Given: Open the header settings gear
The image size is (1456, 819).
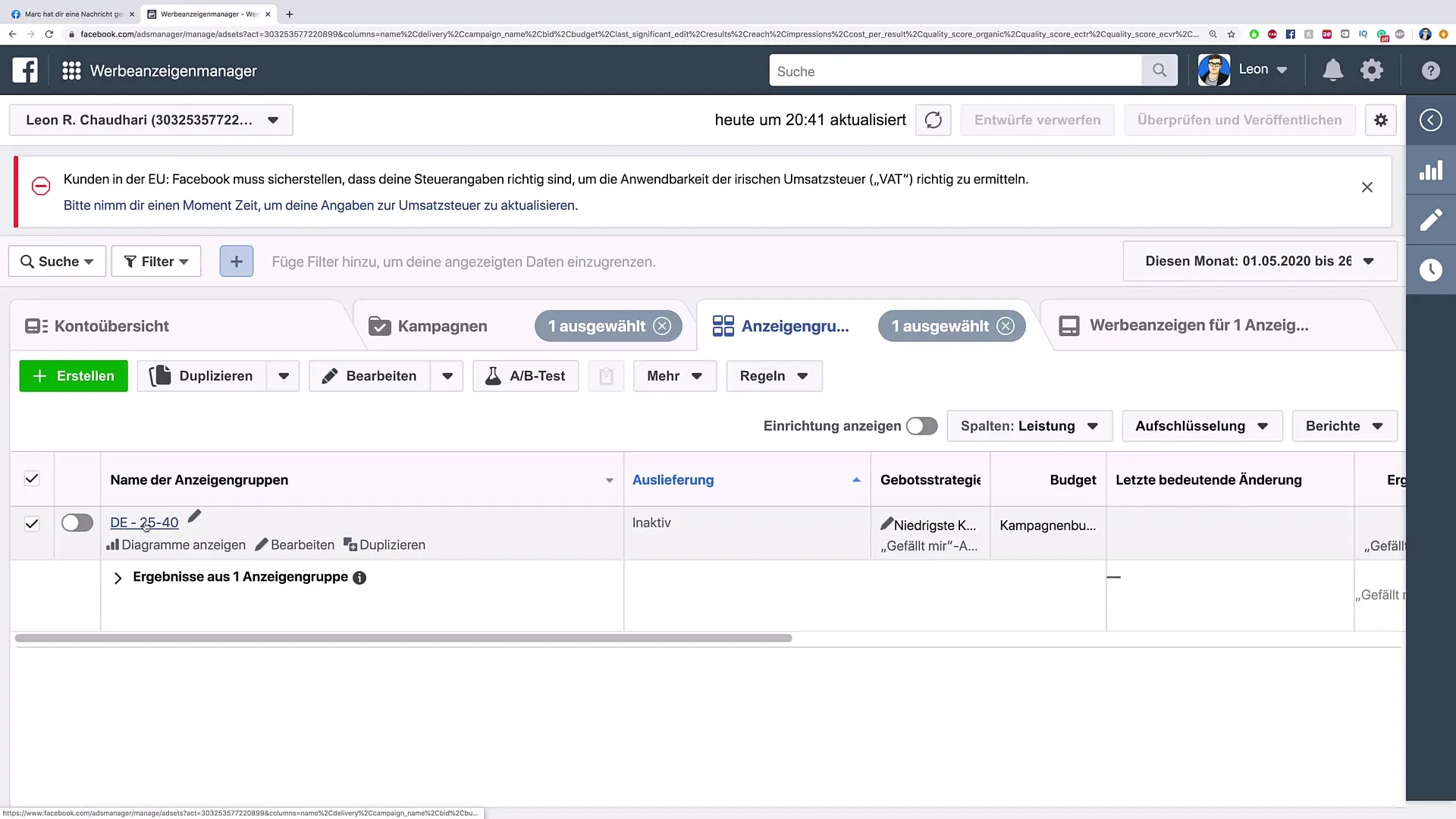Looking at the screenshot, I should coord(1372,71).
